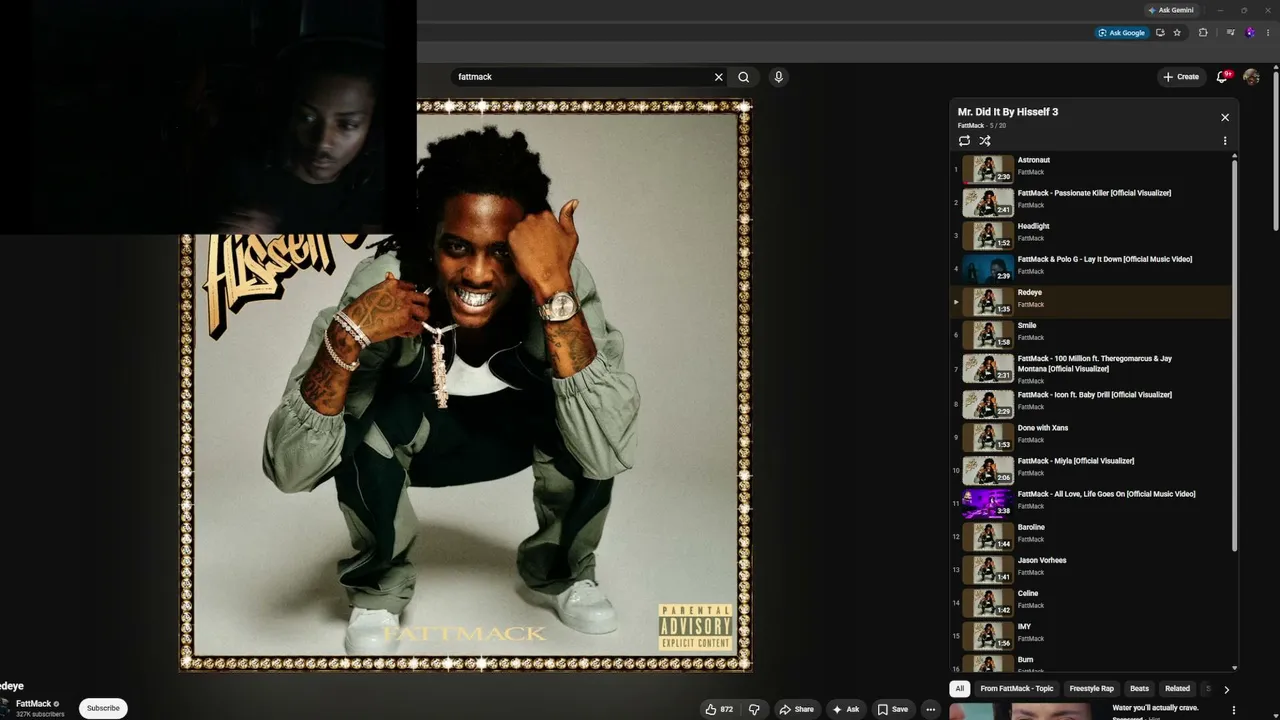Play Smile from the playlist
1280x720 pixels.
point(1091,335)
